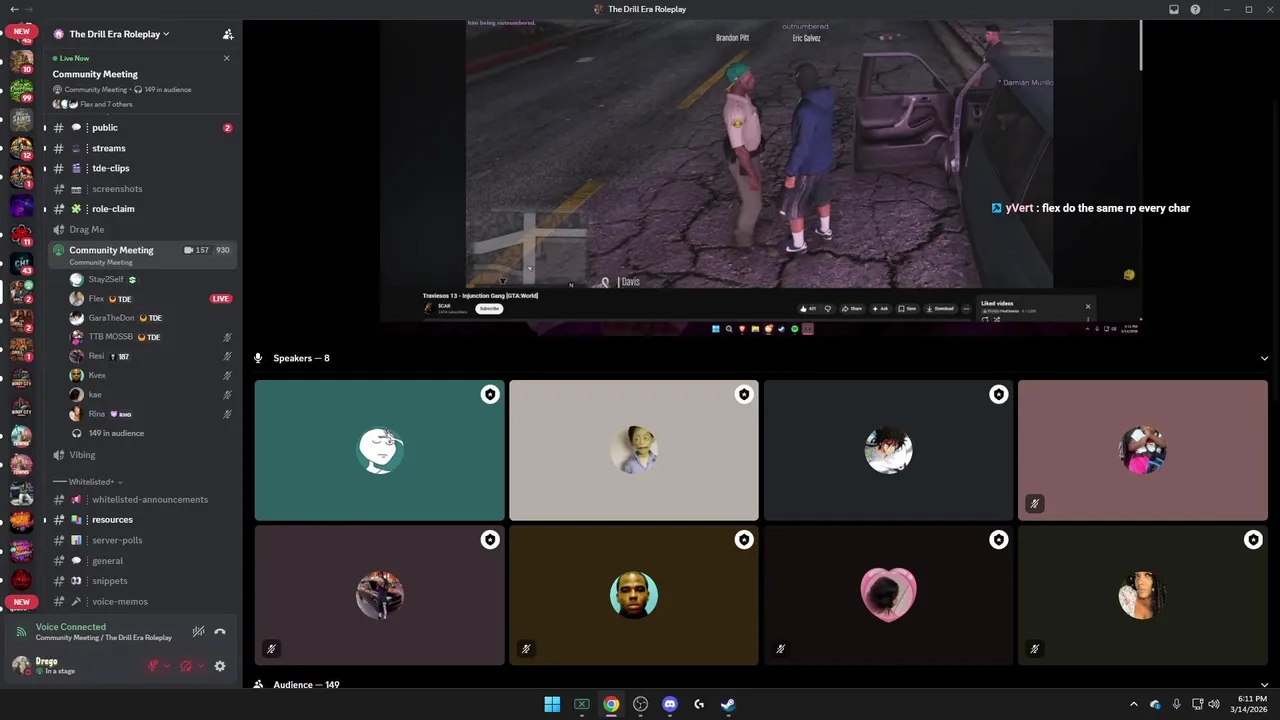The height and width of the screenshot is (720, 1280).
Task: Open the server icon with the 12 badge
Action: point(22,148)
